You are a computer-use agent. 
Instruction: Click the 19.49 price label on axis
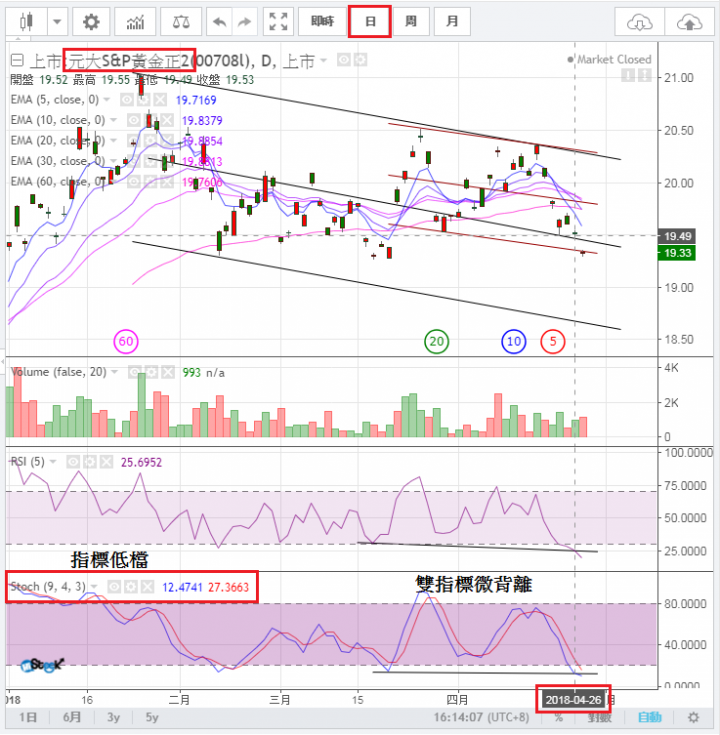pos(677,236)
